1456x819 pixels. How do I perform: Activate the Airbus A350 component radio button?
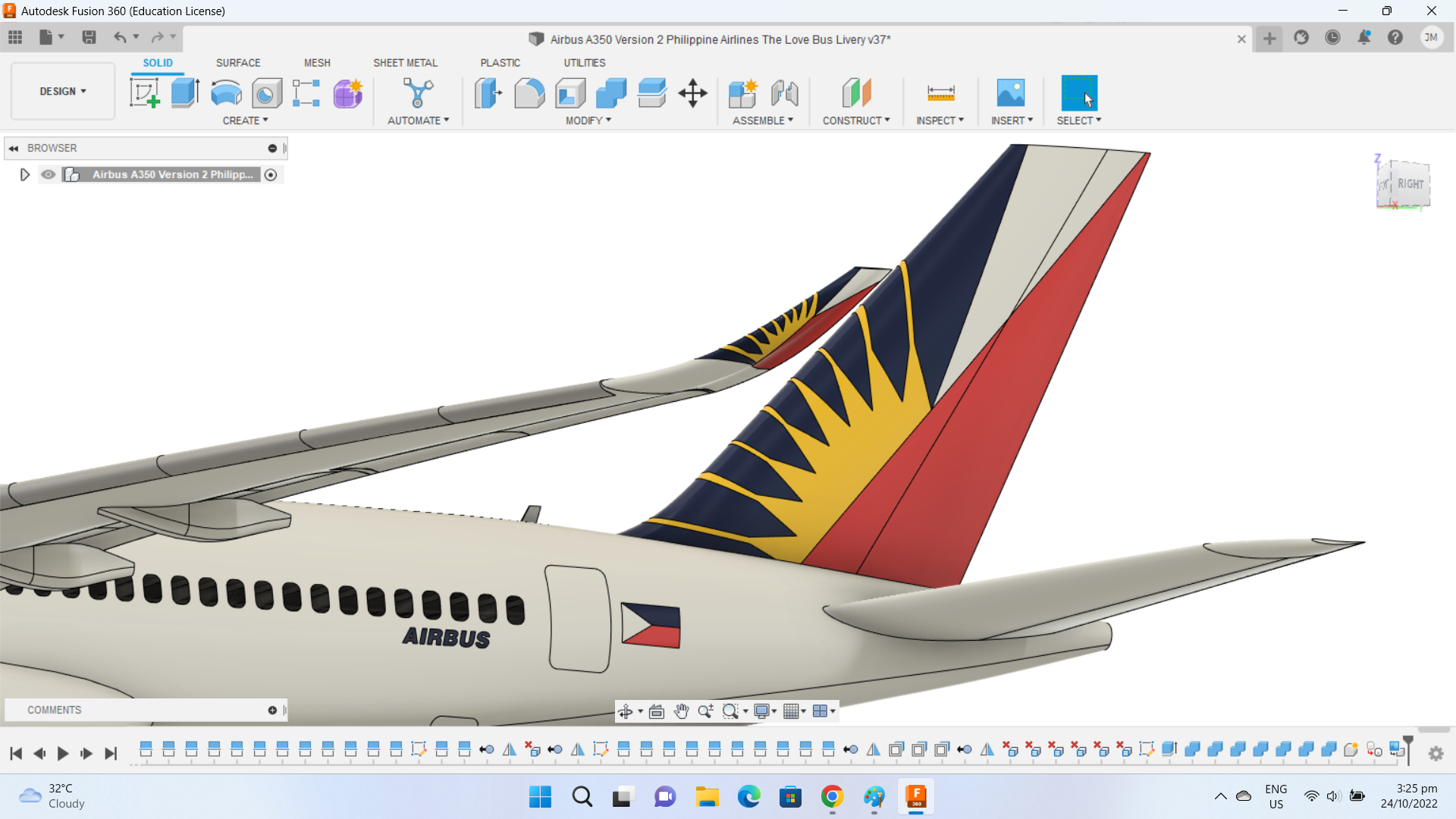[x=271, y=175]
